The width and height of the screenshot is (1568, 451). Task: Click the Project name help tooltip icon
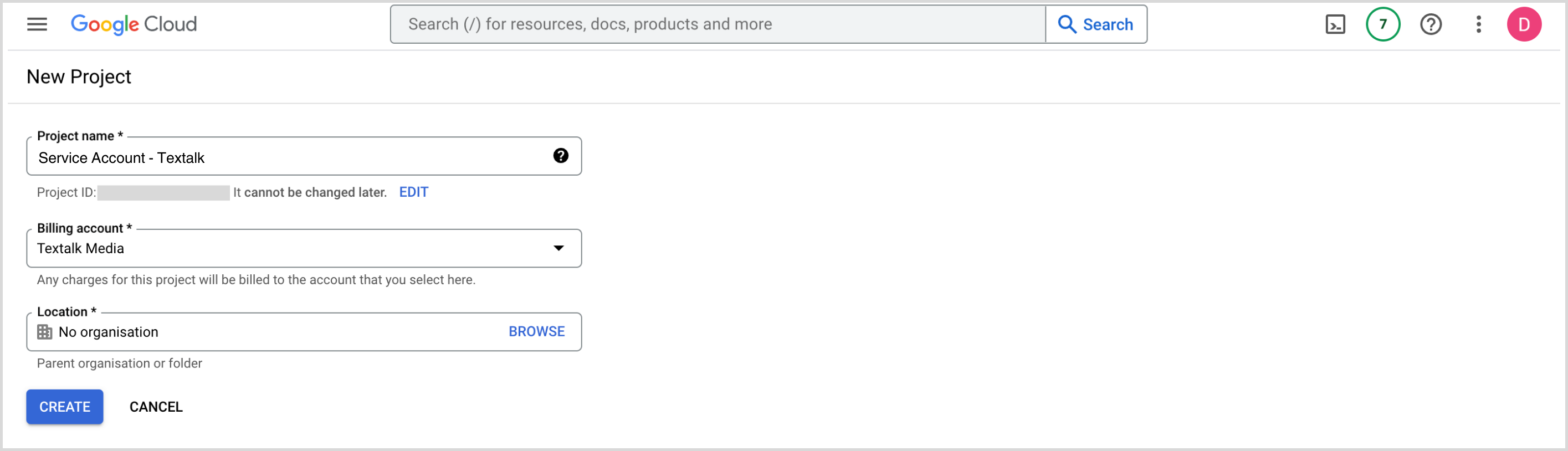(x=561, y=156)
